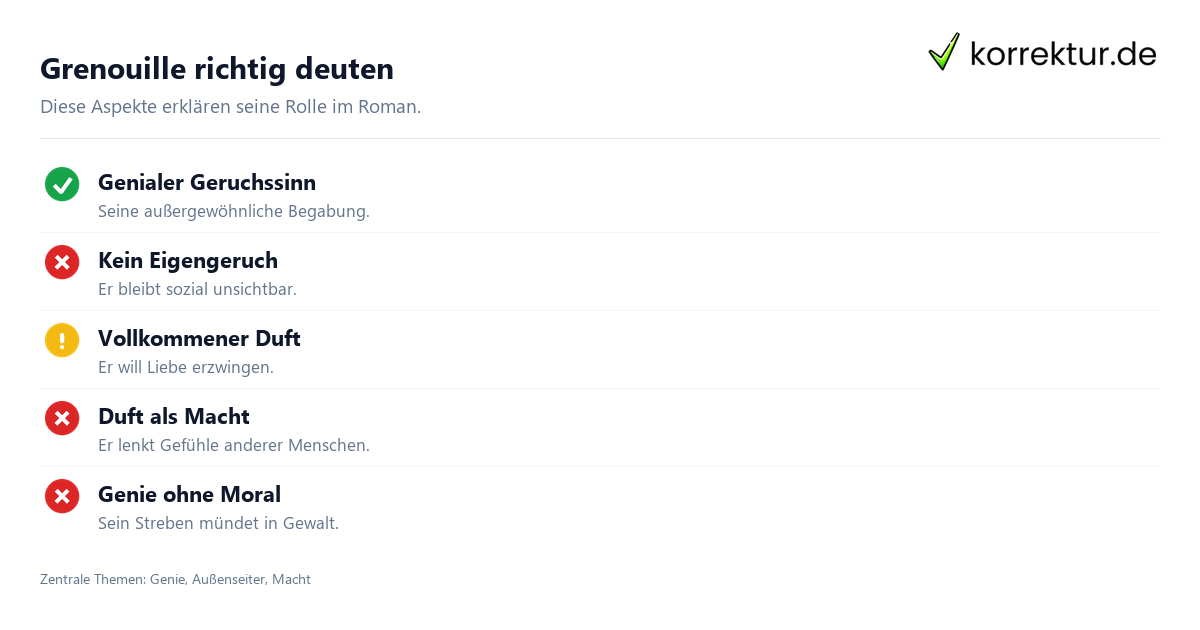Click the Zentrale Themen footer line
Screen dimensions: 1200x630
click(x=175, y=579)
